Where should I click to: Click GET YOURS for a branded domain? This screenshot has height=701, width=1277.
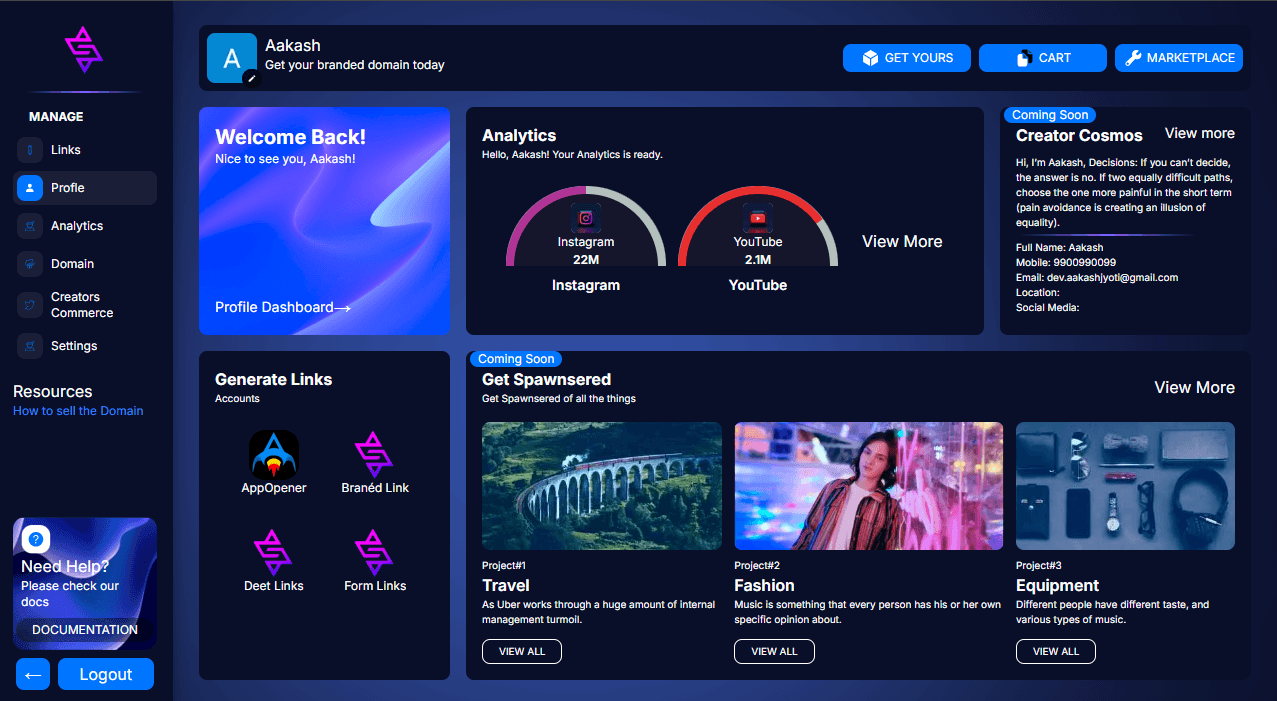[x=906, y=58]
